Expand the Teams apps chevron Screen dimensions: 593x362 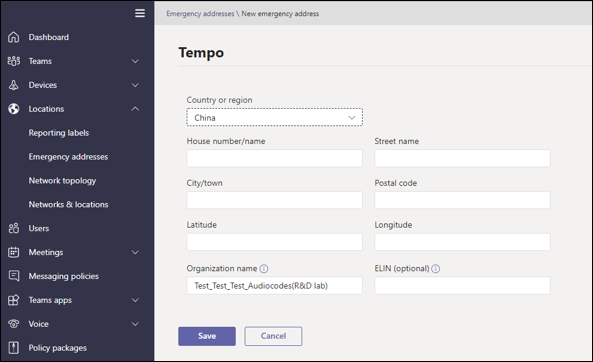point(135,300)
